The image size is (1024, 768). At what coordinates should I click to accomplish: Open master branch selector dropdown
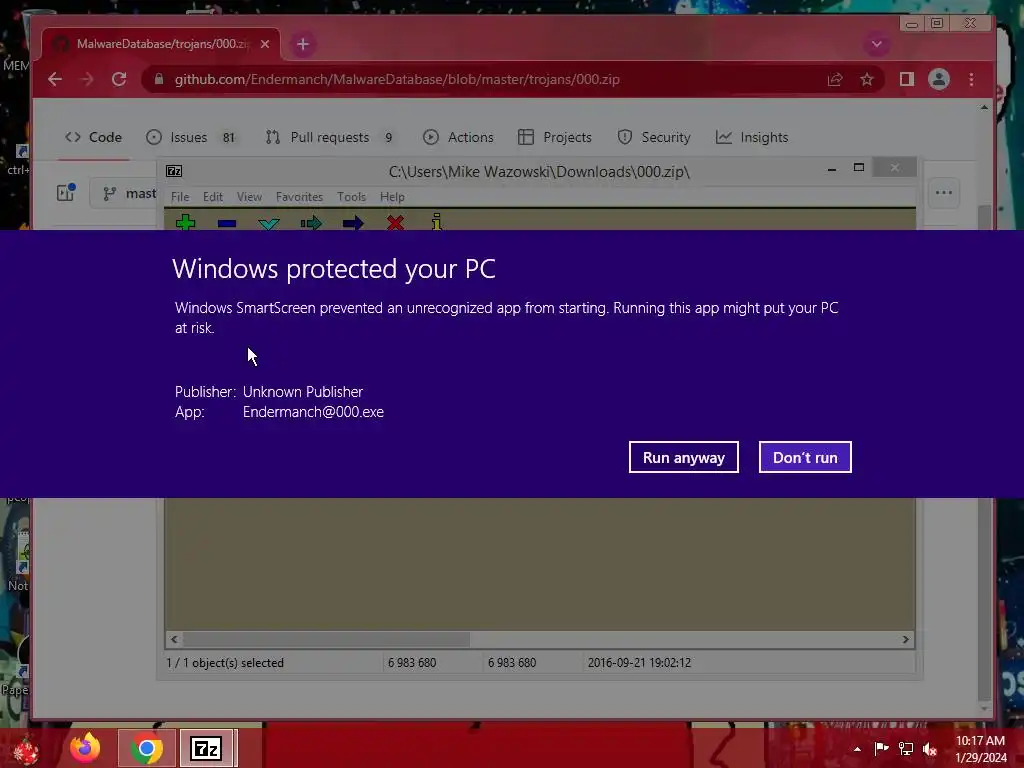[x=124, y=193]
